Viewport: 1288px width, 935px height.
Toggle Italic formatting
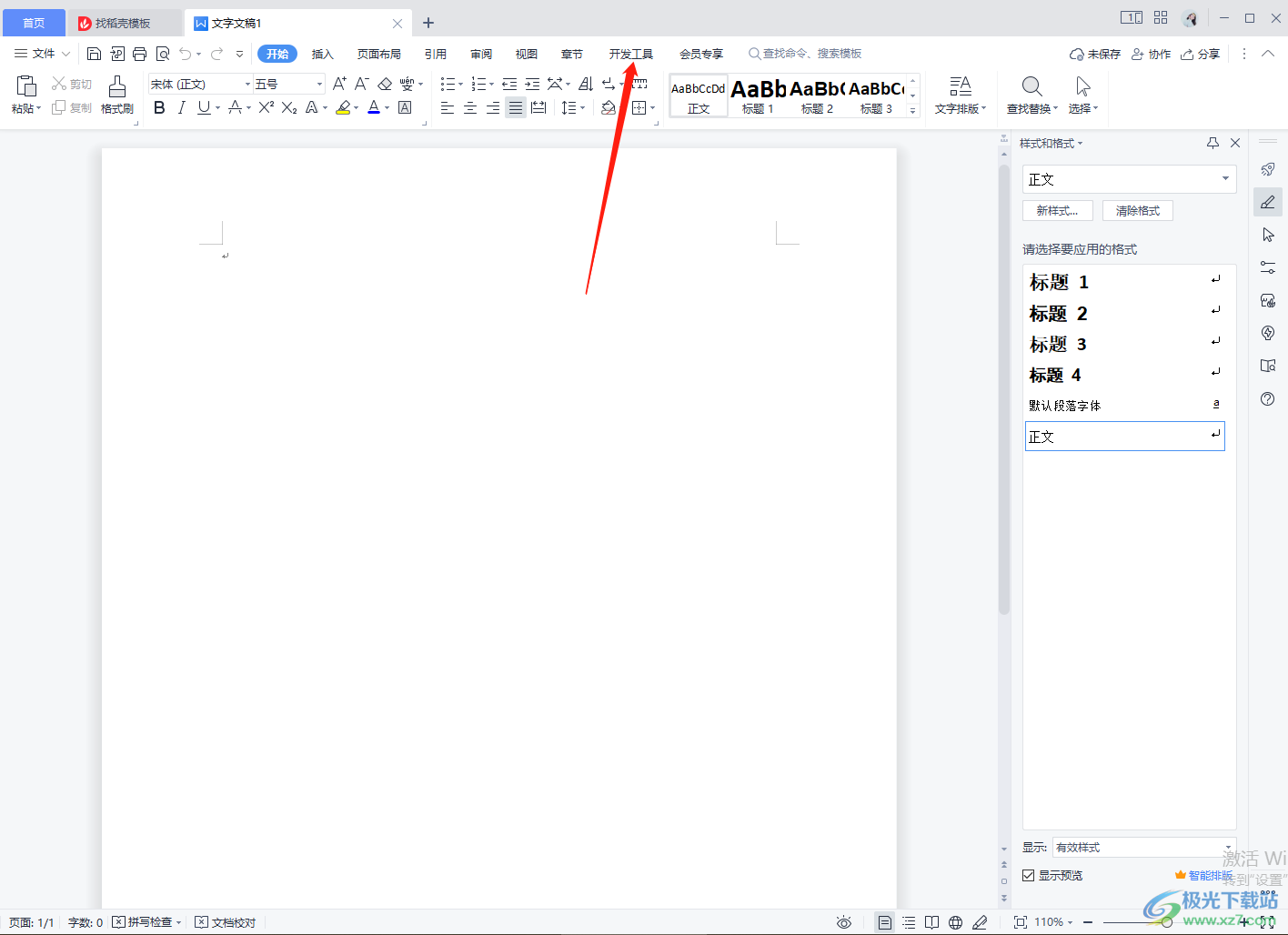pos(182,107)
